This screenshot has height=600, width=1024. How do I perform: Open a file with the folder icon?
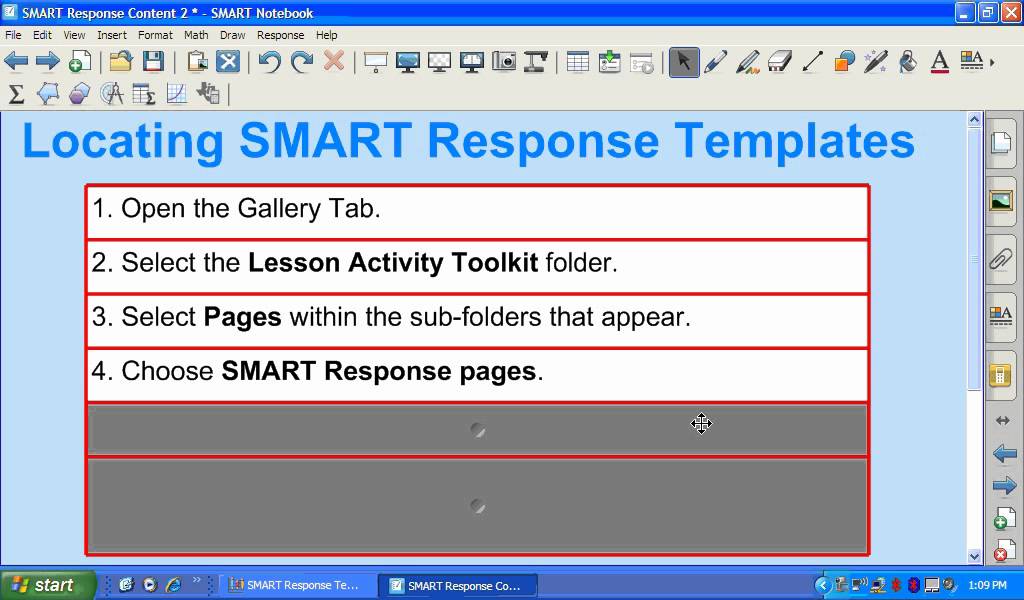(x=121, y=62)
